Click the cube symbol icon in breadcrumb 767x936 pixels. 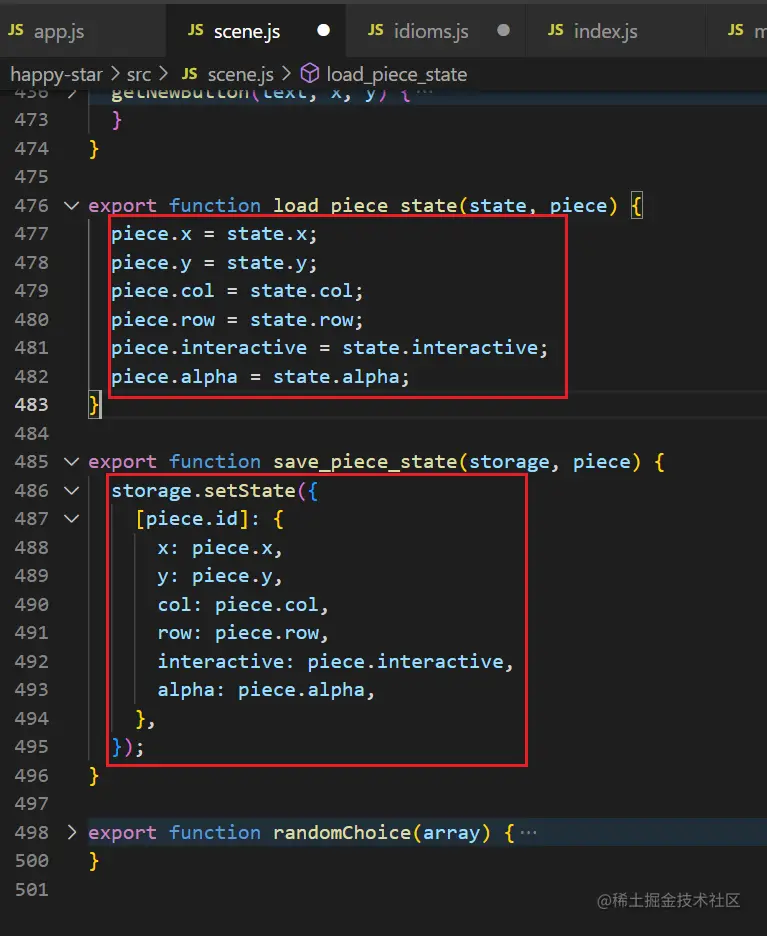310,74
